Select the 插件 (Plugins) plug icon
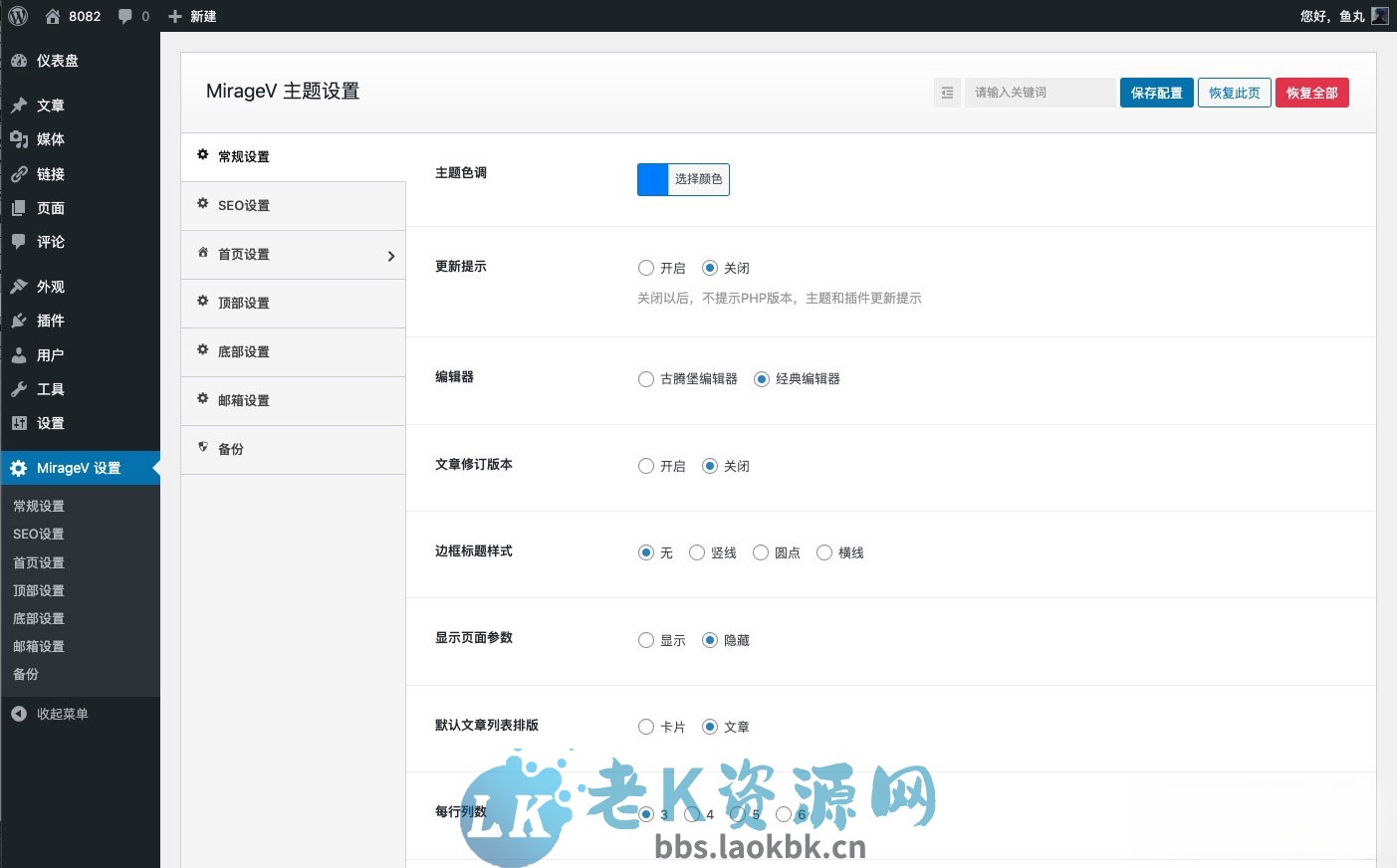Image resolution: width=1397 pixels, height=868 pixels. pyautogui.click(x=21, y=321)
